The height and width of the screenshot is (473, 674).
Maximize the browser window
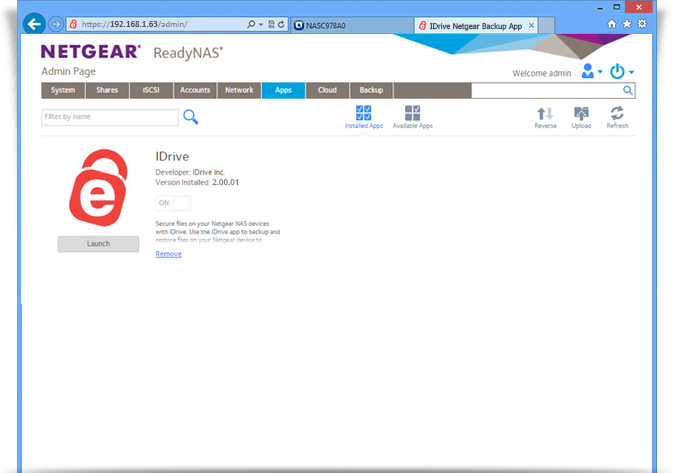click(616, 7)
